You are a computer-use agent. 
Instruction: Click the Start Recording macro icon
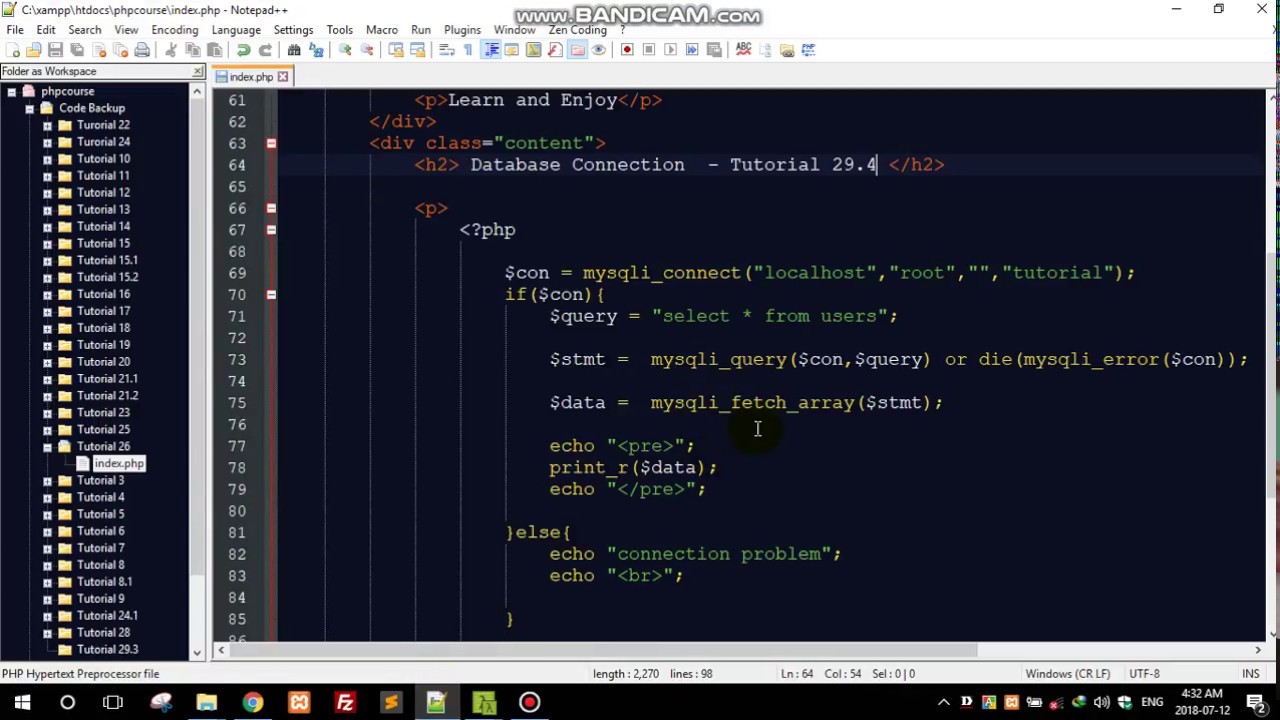627,50
